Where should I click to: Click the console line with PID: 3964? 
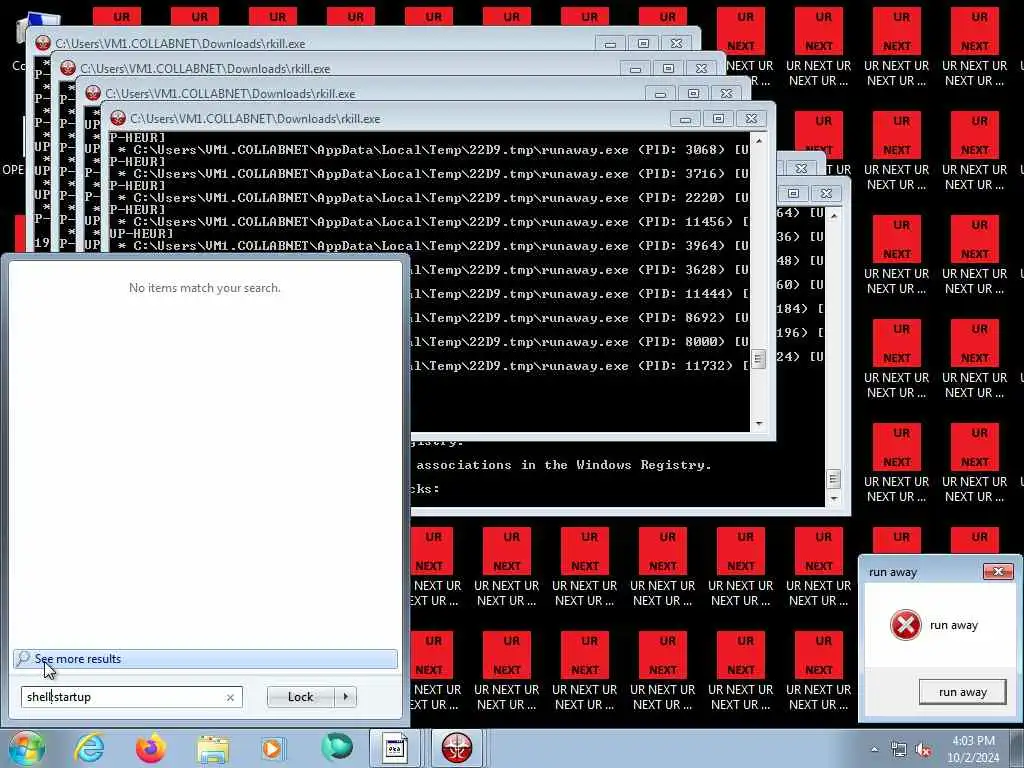pos(429,246)
